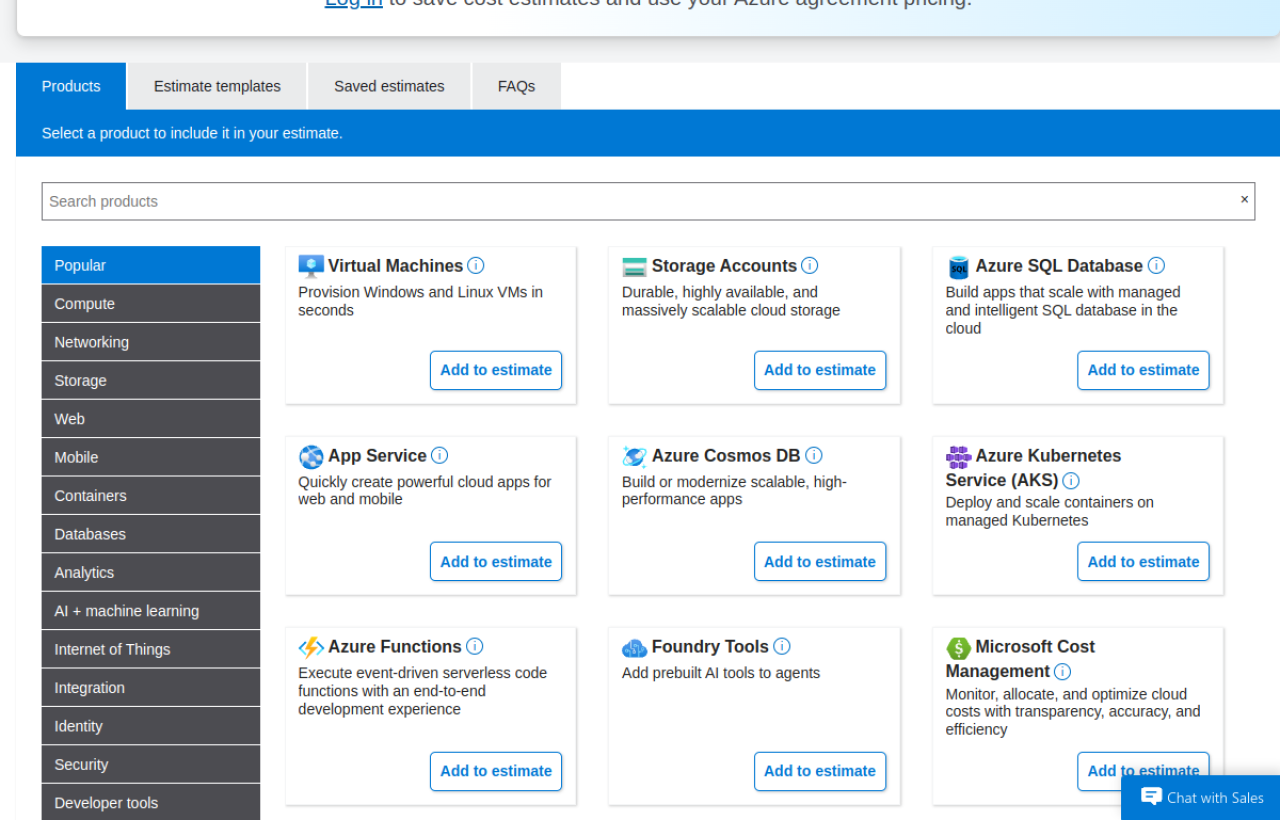
Task: Switch to the Estimate templates tab
Action: 217,86
